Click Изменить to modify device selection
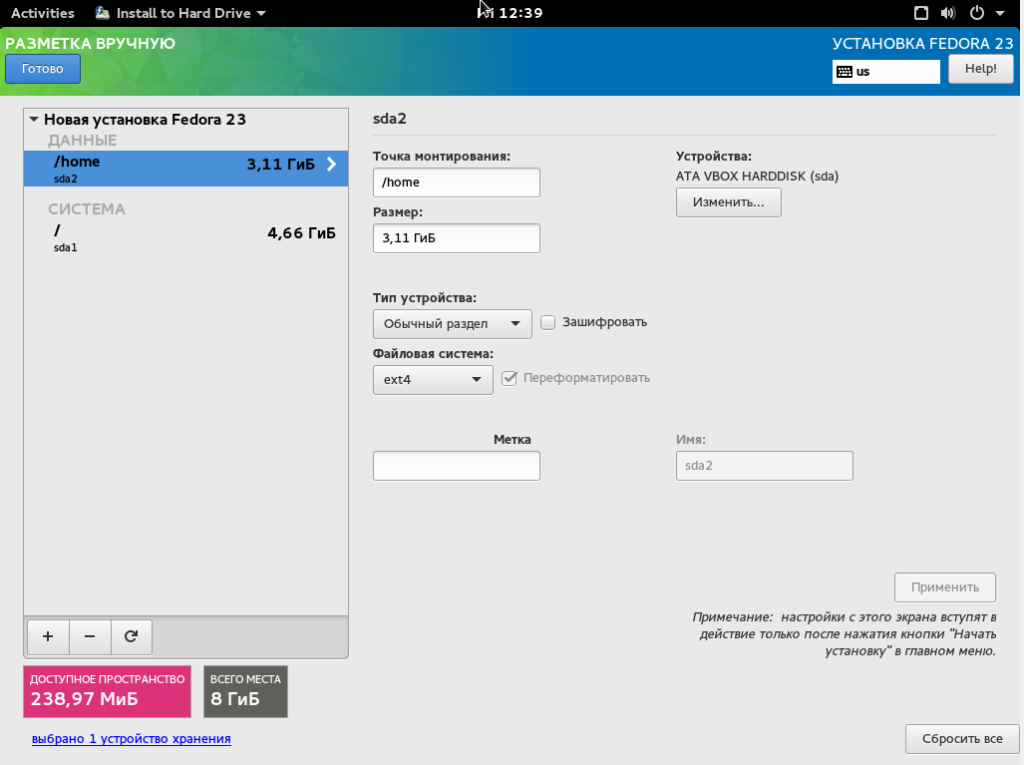Image resolution: width=1024 pixels, height=765 pixels. point(728,202)
